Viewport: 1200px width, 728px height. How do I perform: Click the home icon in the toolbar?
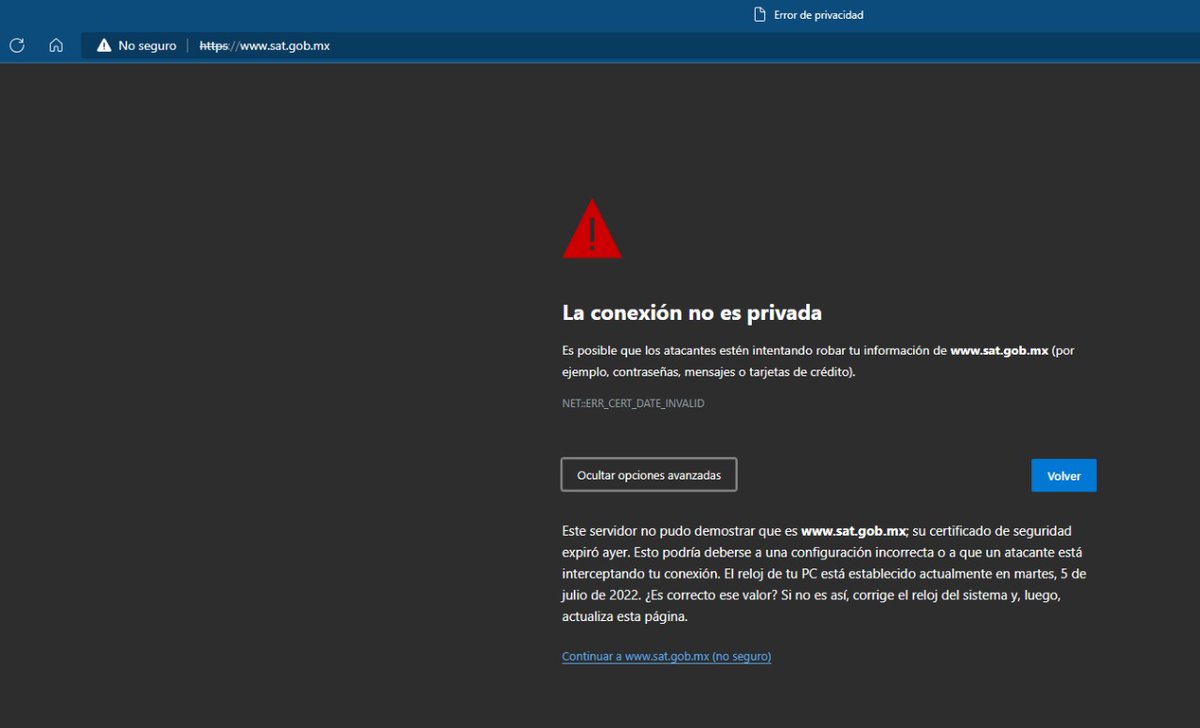click(x=56, y=45)
